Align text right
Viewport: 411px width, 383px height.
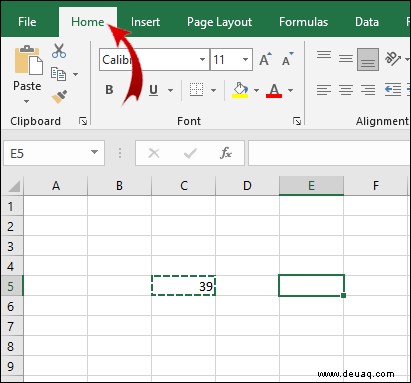coord(368,90)
